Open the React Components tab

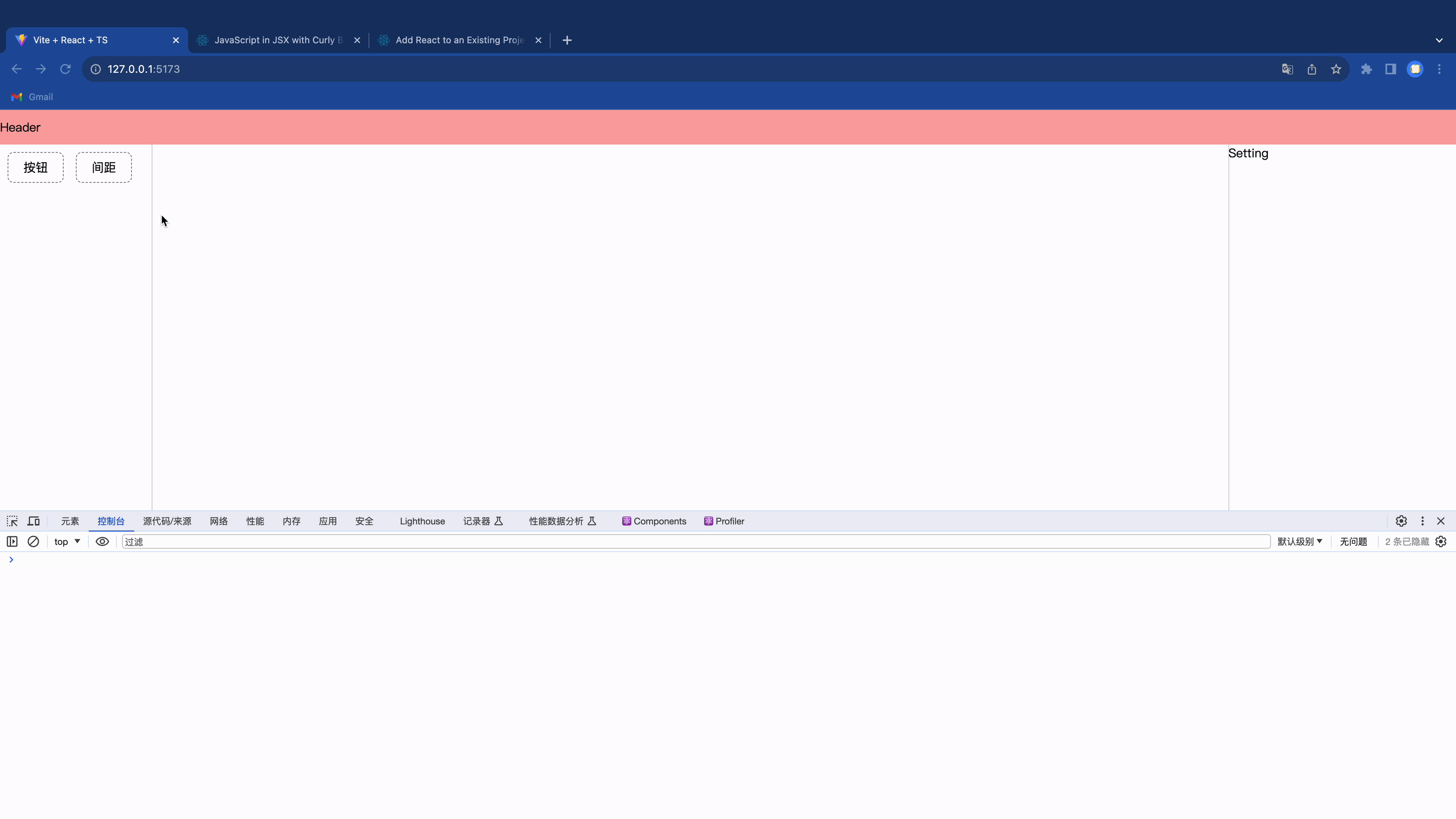click(654, 521)
